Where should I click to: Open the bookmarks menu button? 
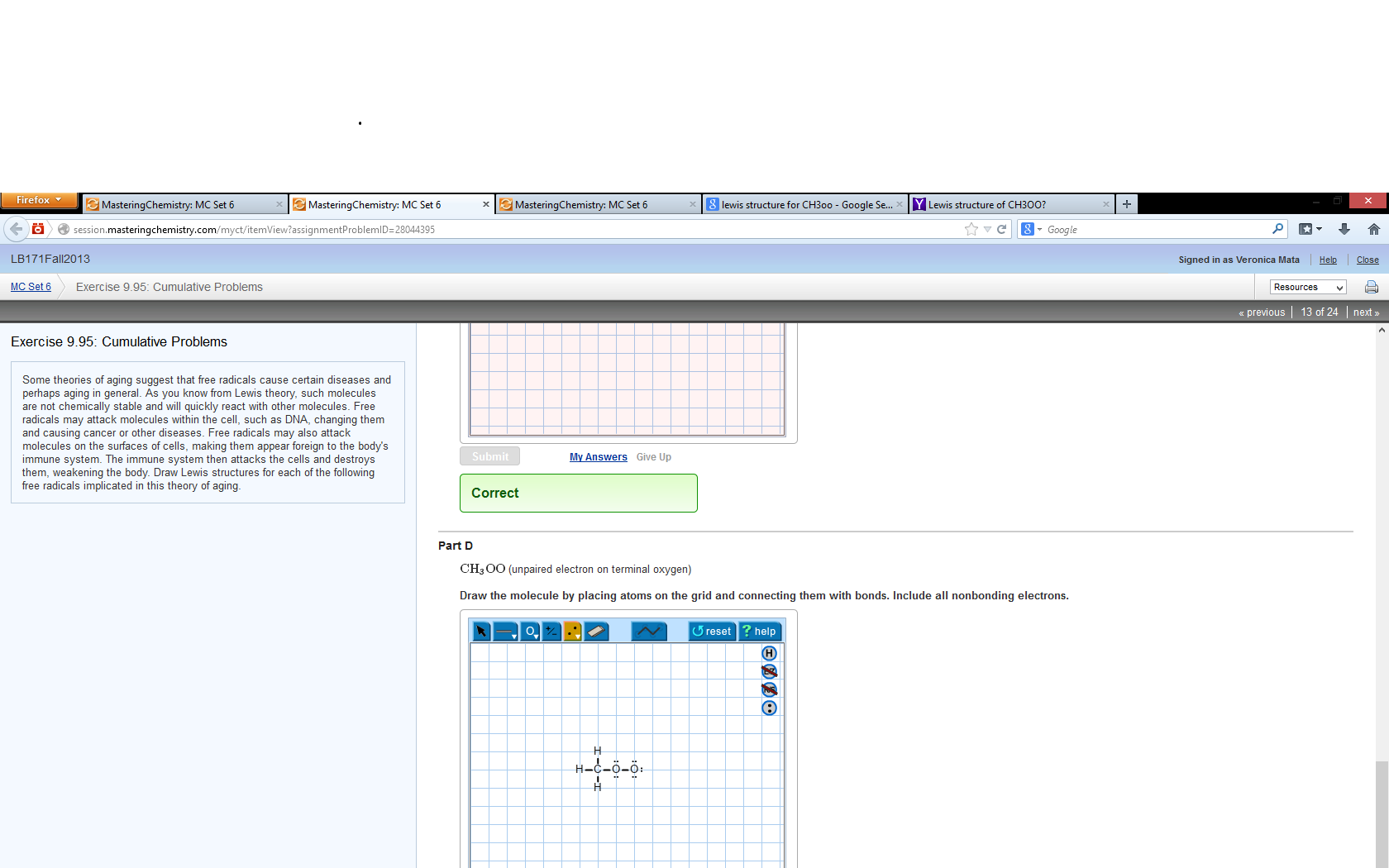coord(1310,229)
